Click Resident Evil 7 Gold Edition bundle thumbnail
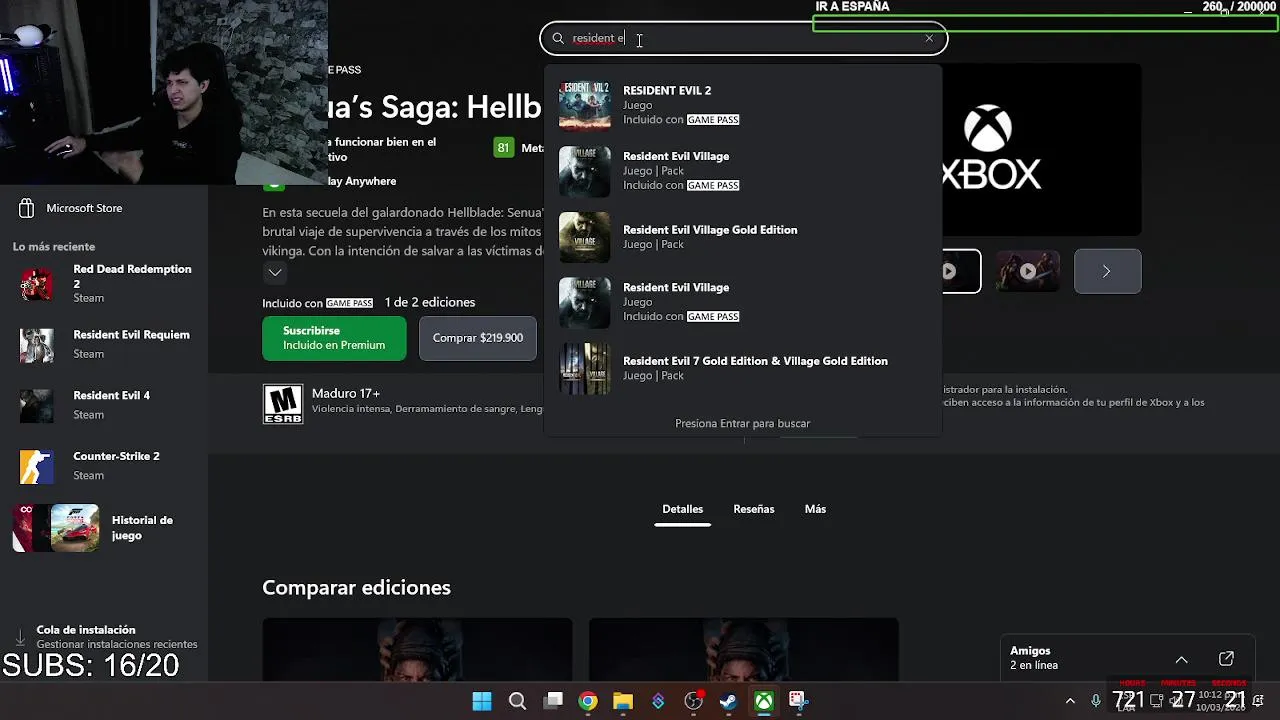The width and height of the screenshot is (1280, 720). [585, 368]
